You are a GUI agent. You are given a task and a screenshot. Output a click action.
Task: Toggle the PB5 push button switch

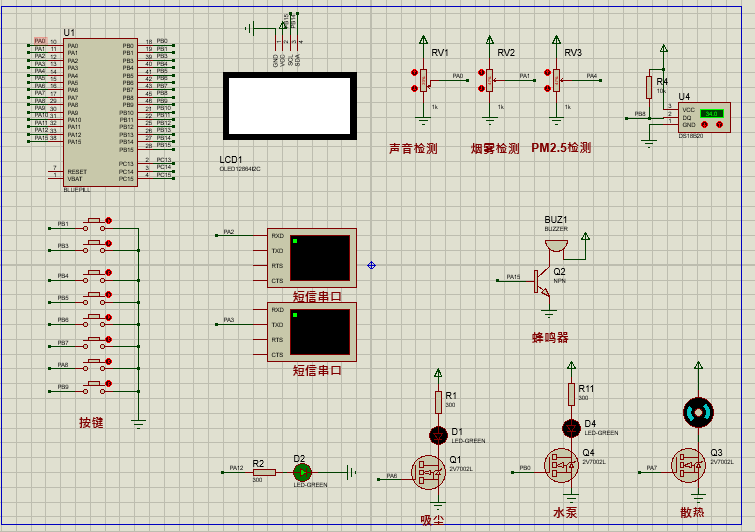pyautogui.click(x=94, y=298)
